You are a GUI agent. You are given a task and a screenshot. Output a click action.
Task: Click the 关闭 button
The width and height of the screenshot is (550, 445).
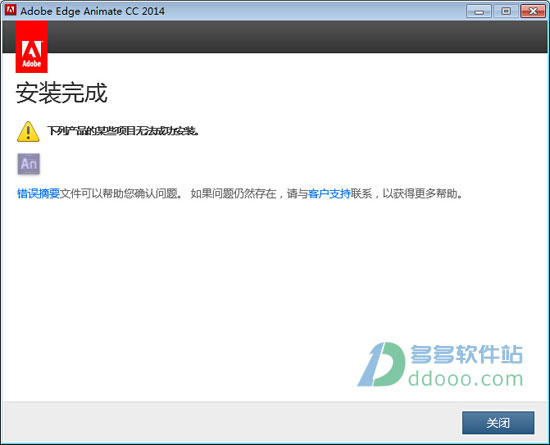(x=498, y=423)
